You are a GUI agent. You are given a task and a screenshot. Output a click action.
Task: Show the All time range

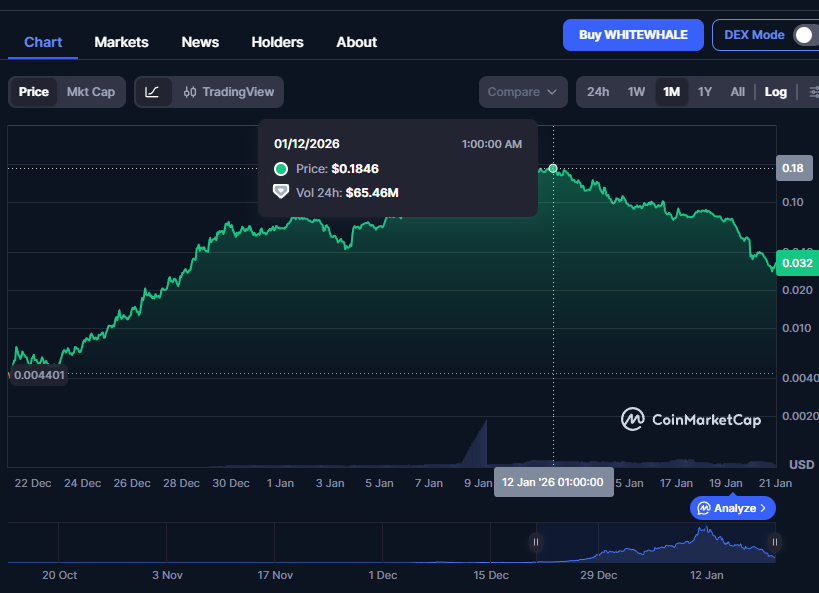point(738,92)
